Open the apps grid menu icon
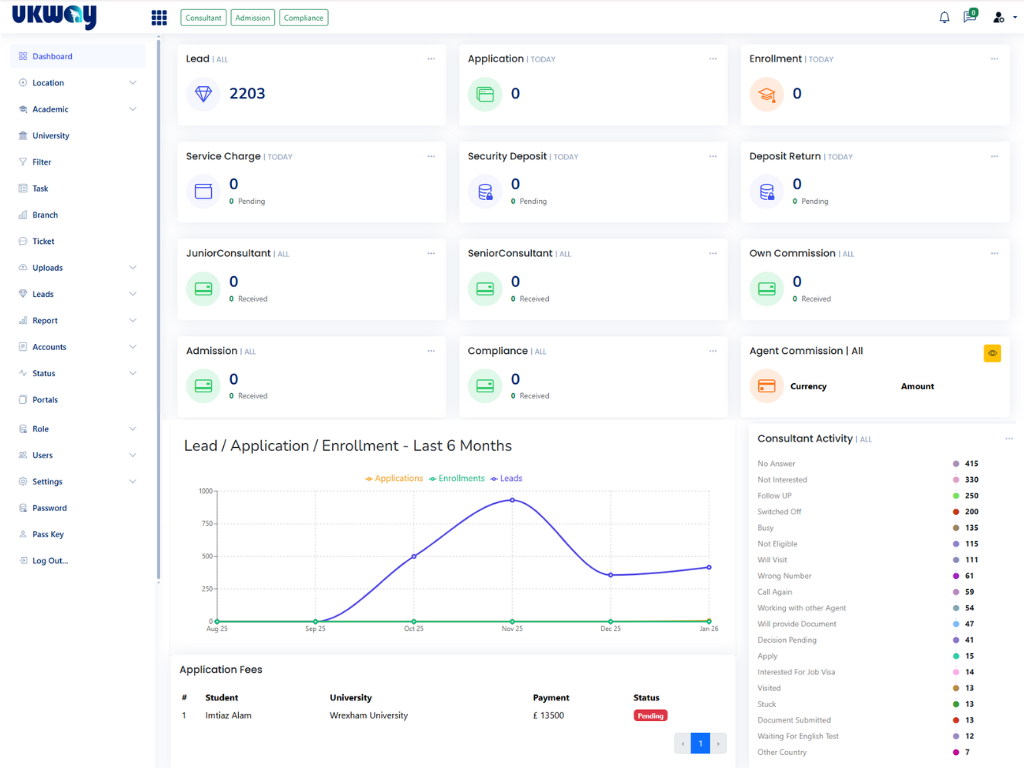Viewport: 1024px width, 768px height. [159, 17]
